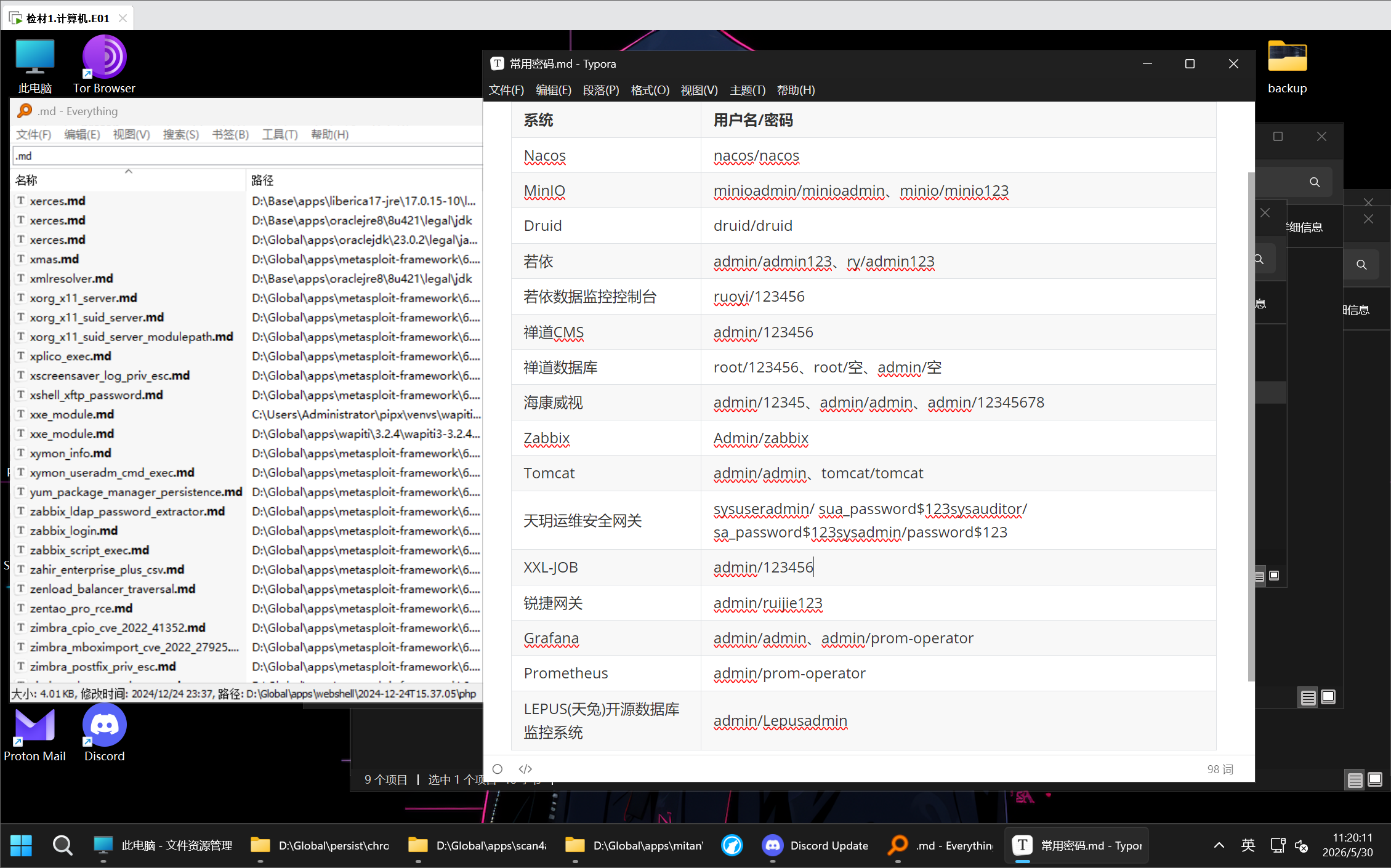This screenshot has width=1391, height=868.
Task: Open Typora 主题(T) menu
Action: [748, 90]
